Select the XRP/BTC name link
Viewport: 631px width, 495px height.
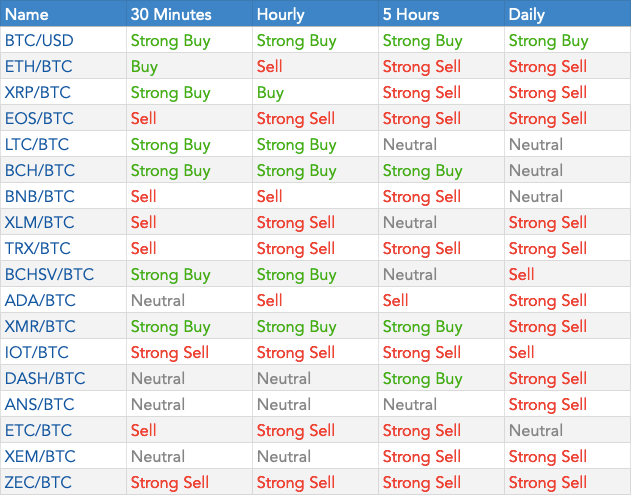(x=38, y=93)
